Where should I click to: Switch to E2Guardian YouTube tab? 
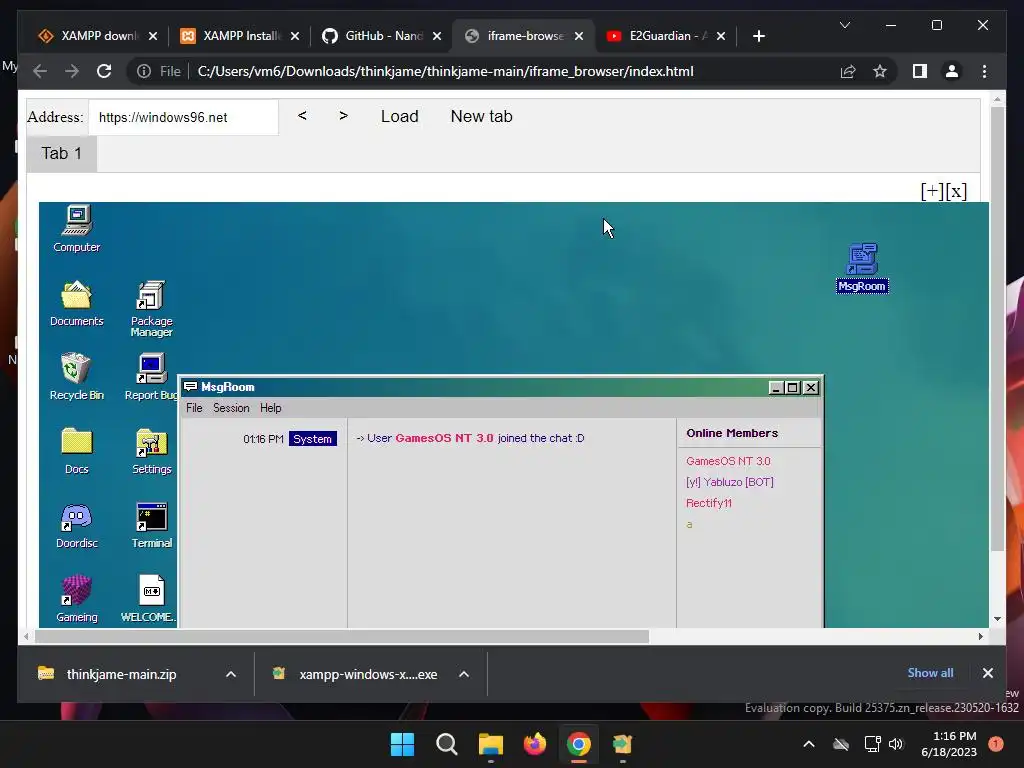tap(666, 36)
